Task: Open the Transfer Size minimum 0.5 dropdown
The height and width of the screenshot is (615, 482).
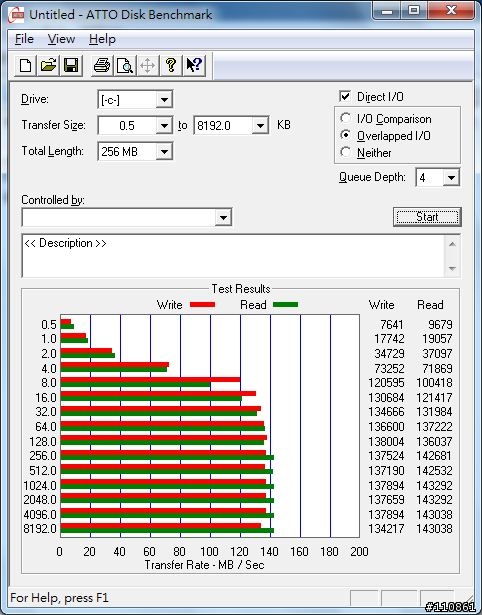Action: tap(164, 126)
